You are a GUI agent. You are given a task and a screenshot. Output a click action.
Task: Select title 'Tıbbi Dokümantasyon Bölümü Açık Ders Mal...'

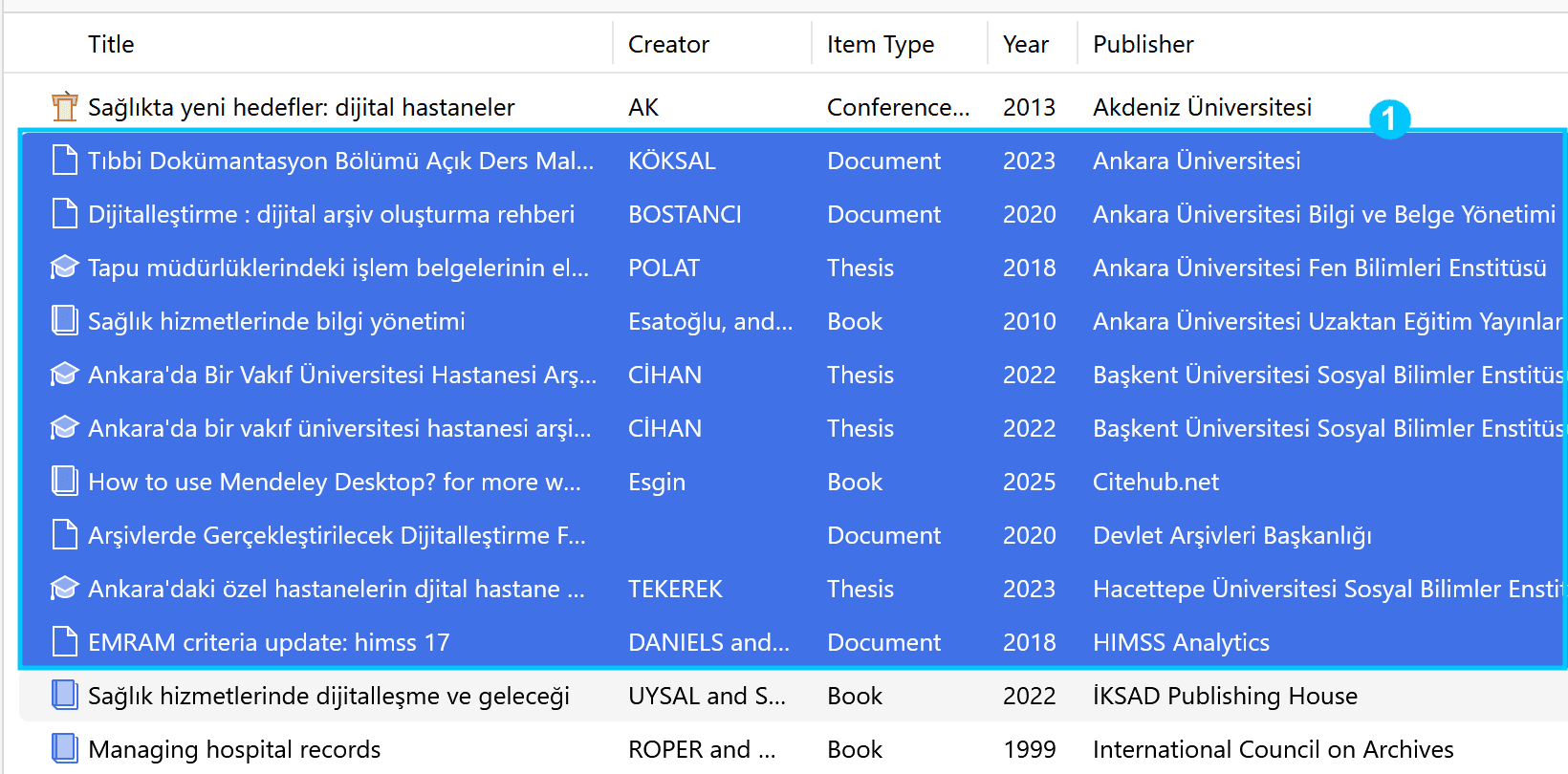[x=341, y=161]
